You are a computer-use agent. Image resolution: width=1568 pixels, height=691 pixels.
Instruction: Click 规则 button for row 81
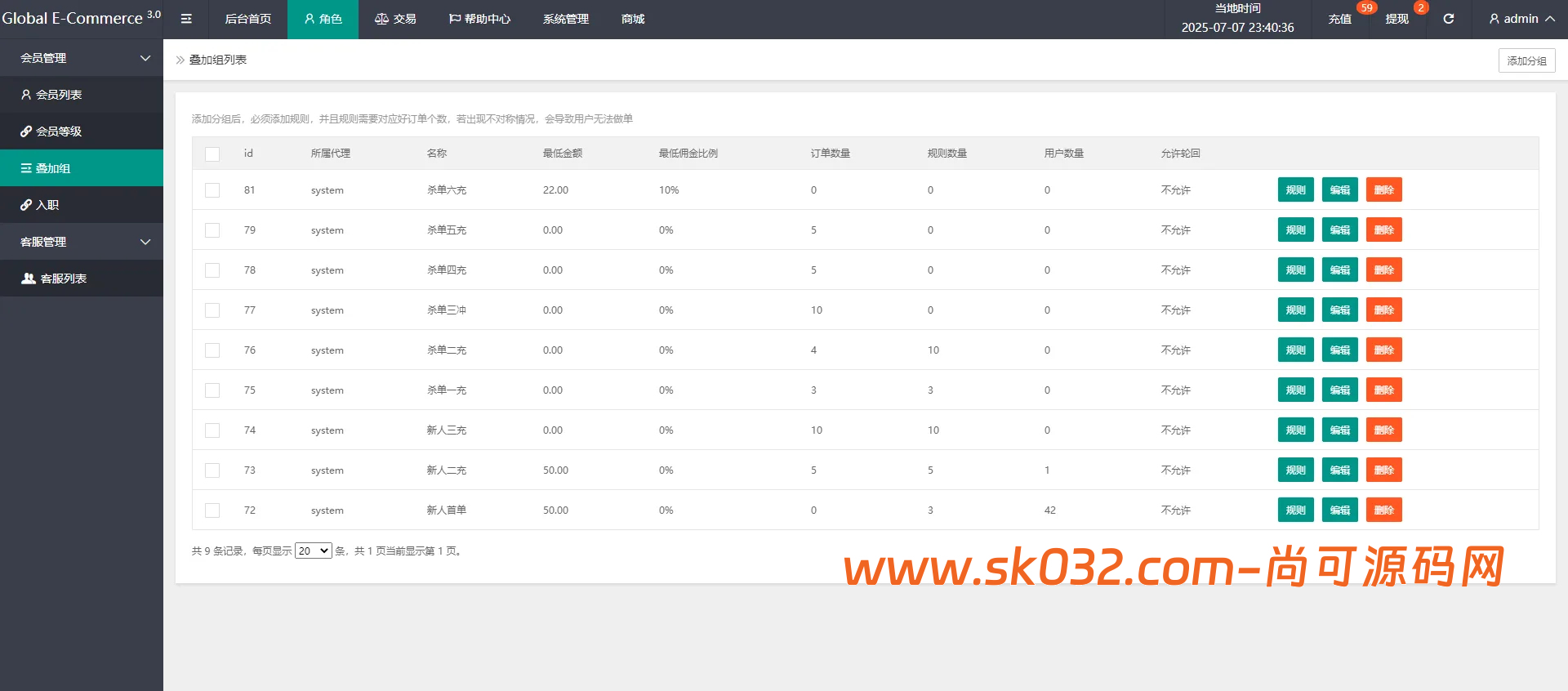point(1296,189)
